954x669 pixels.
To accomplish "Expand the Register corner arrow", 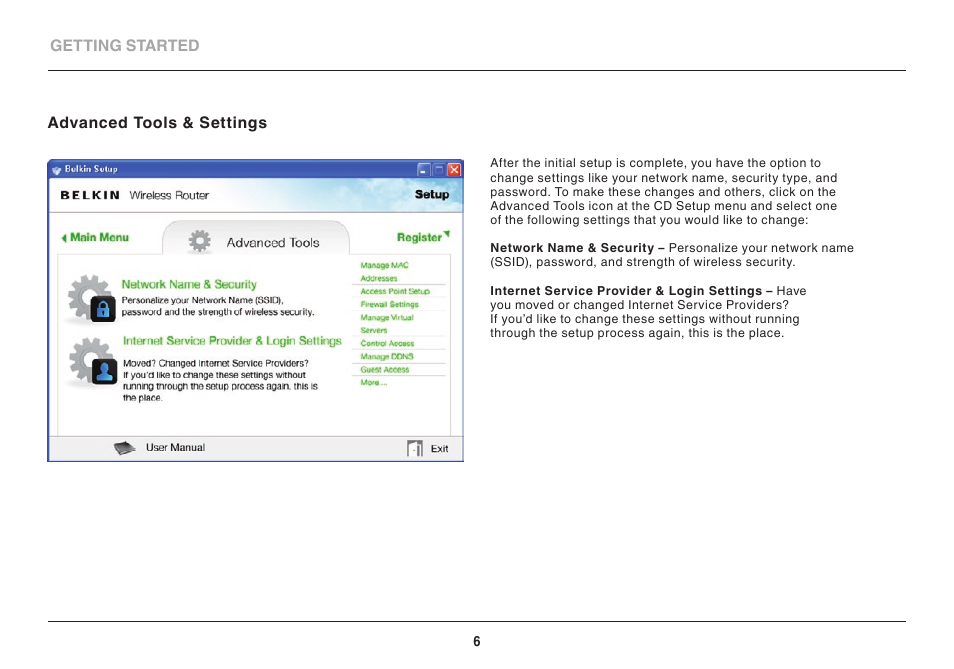I will [447, 234].
